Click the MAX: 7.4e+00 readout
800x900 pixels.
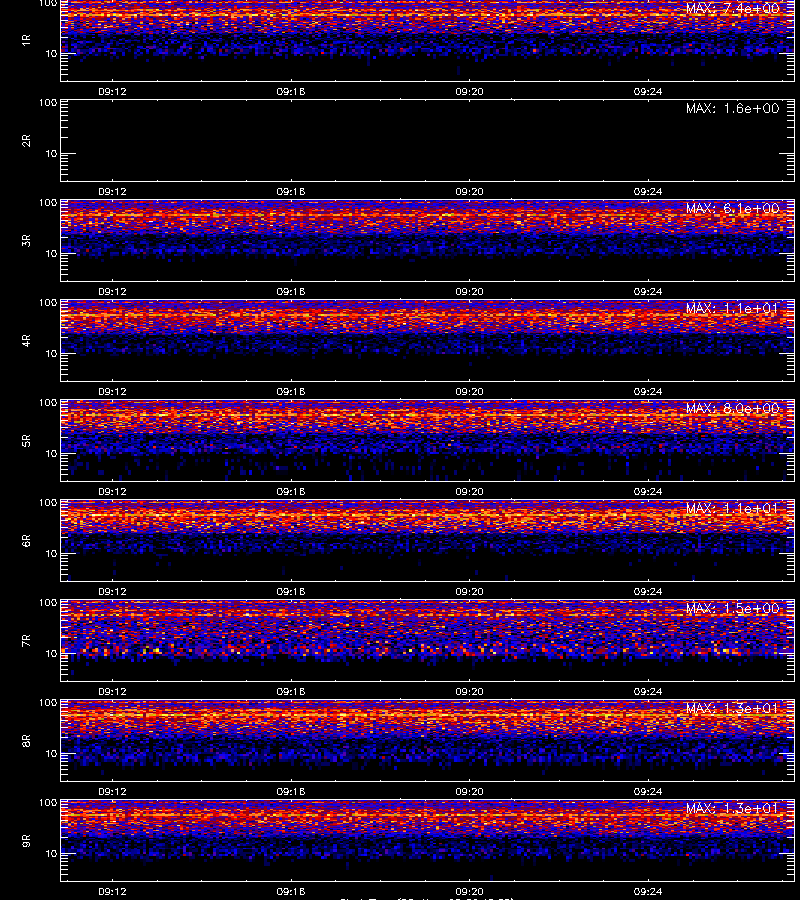tap(732, 9)
